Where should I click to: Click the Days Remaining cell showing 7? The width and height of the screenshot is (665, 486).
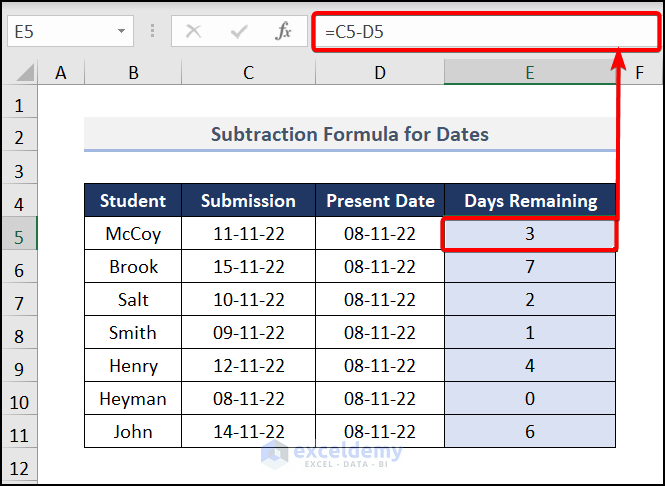530,267
